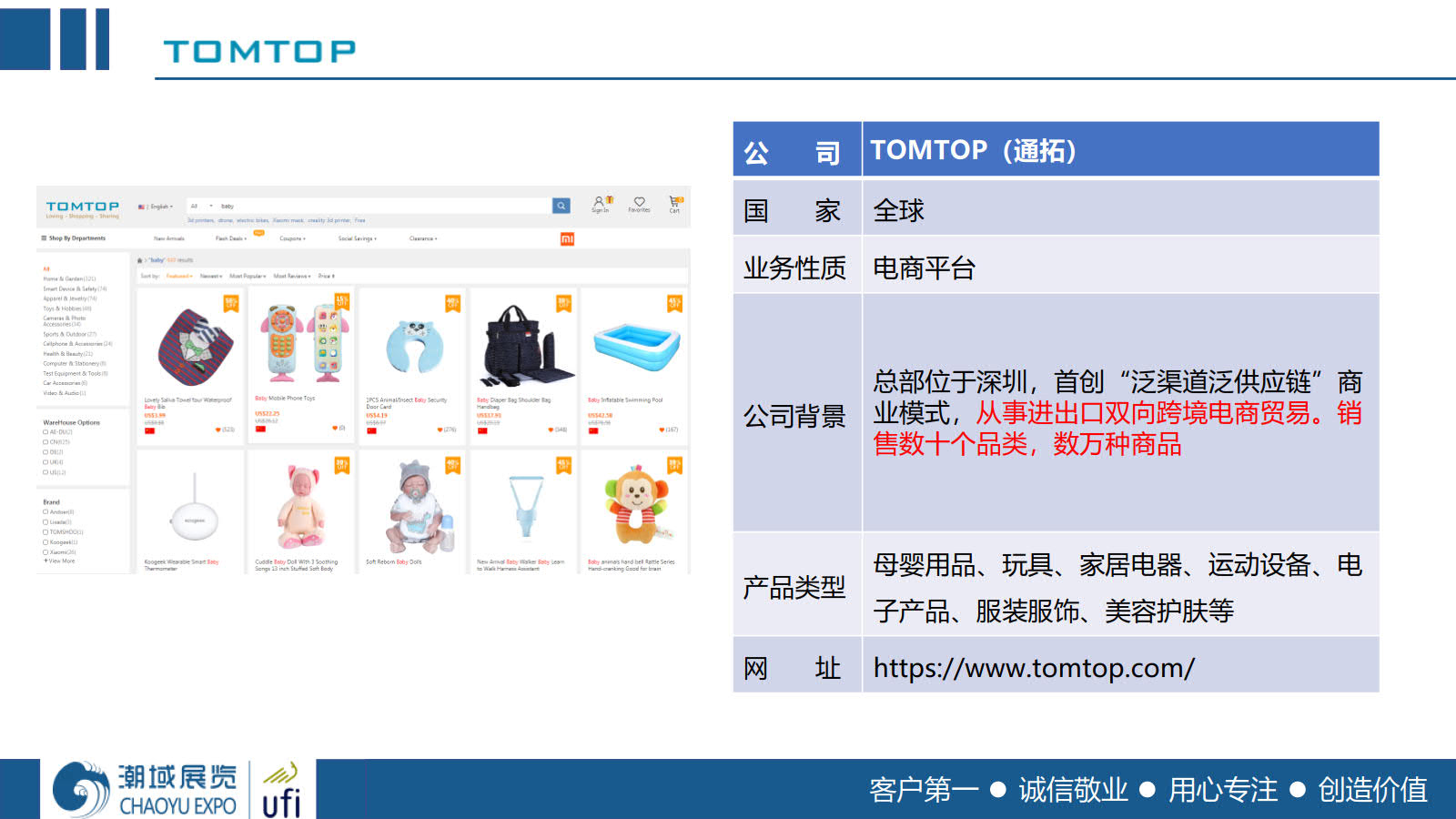This screenshot has width=1456, height=819.
Task: Check the Andoer brand checkbox
Action: pos(45,512)
